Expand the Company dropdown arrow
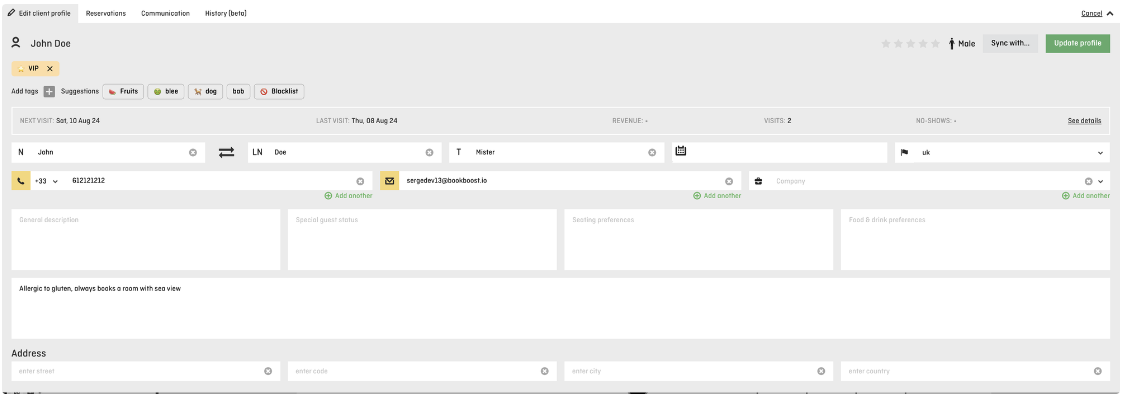 (1101, 182)
